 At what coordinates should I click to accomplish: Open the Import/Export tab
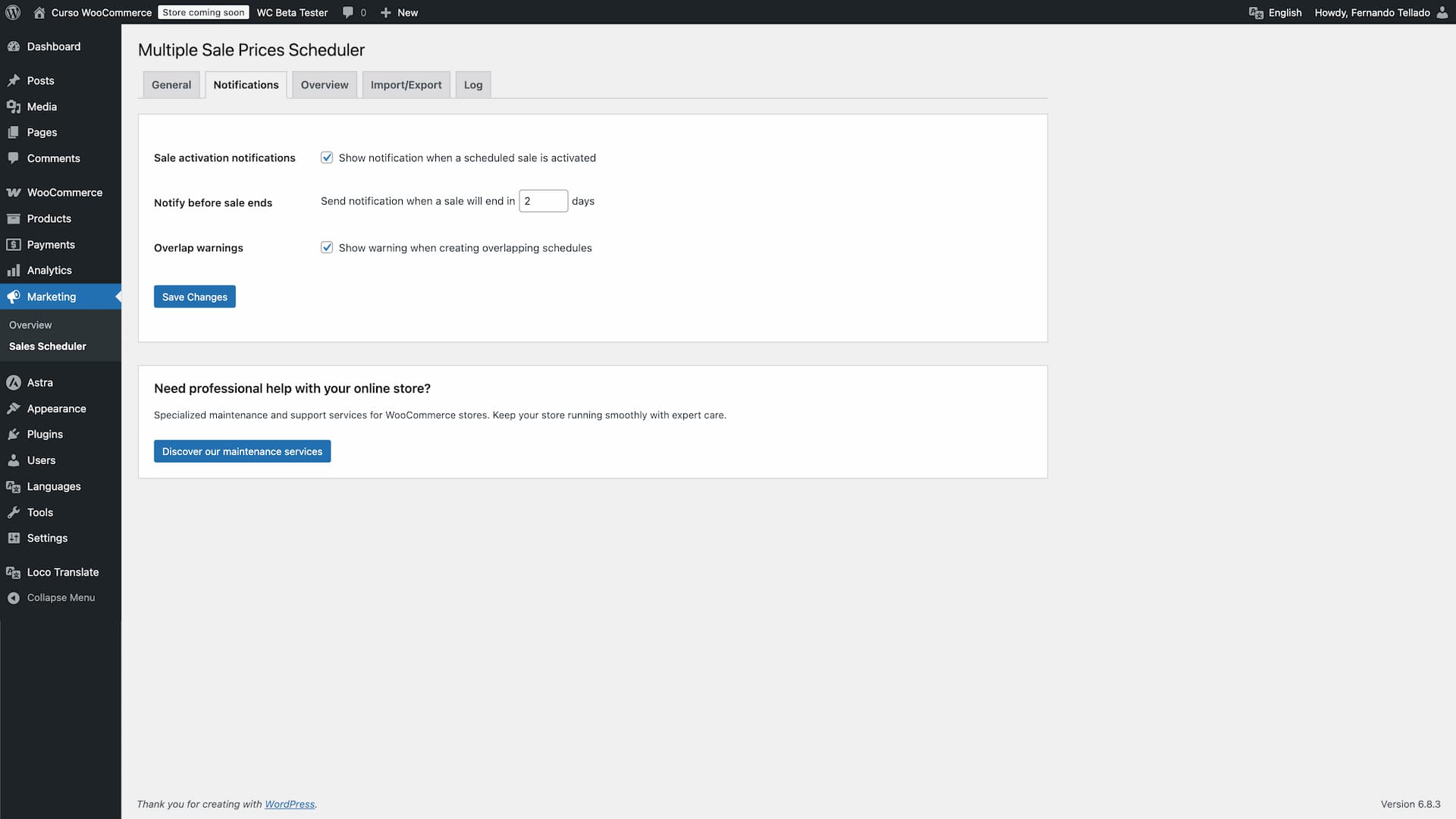pos(406,84)
